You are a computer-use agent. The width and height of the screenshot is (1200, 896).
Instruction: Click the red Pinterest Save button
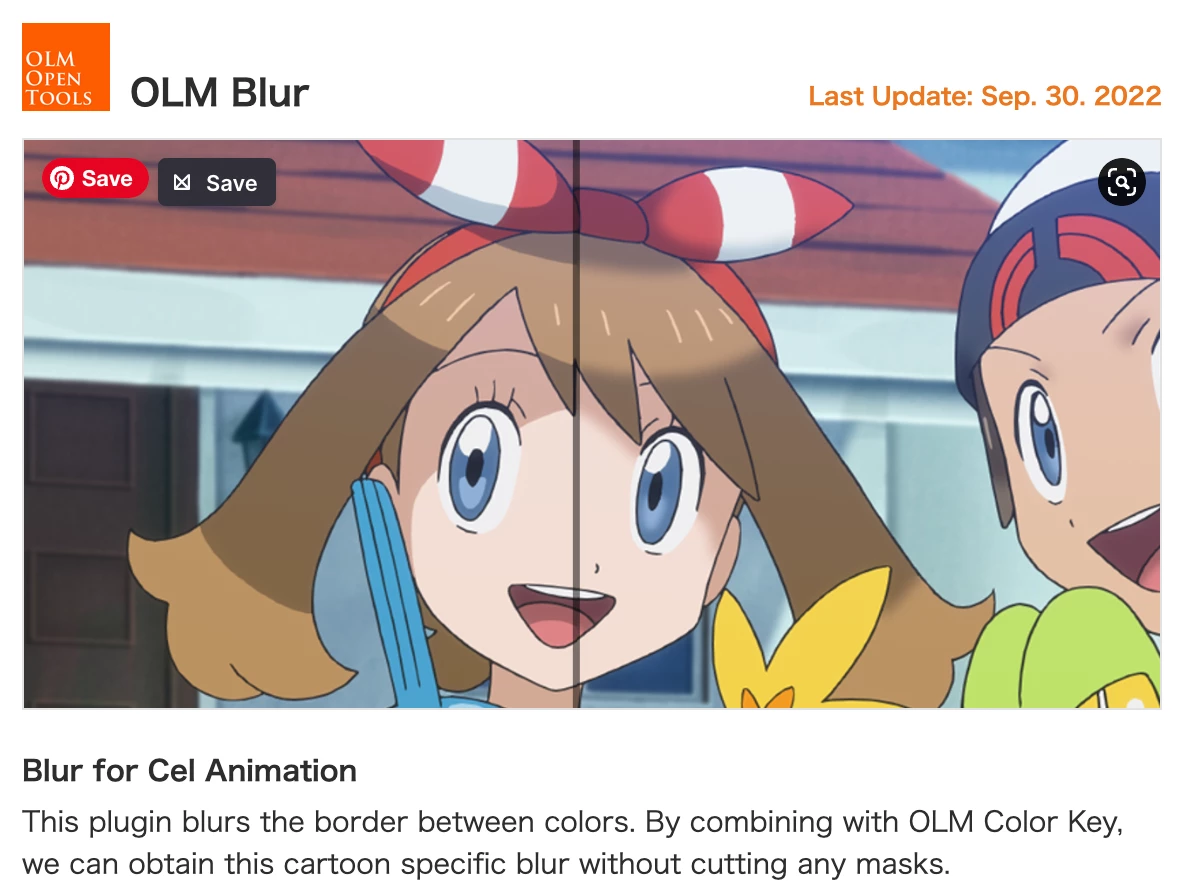point(95,179)
